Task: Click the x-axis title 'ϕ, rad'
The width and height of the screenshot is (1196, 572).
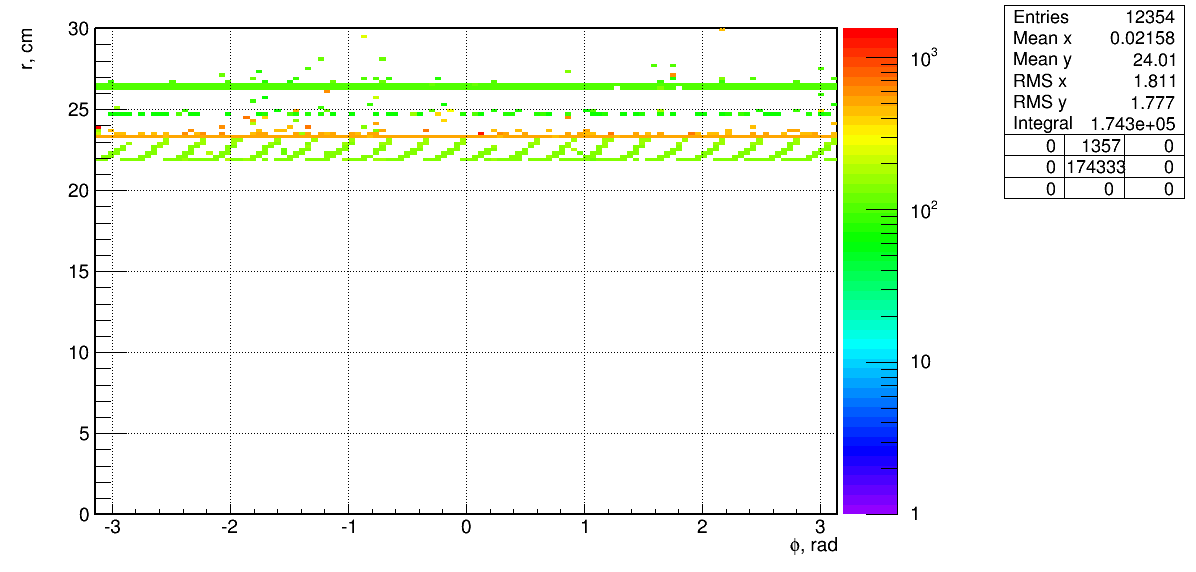Action: click(814, 546)
